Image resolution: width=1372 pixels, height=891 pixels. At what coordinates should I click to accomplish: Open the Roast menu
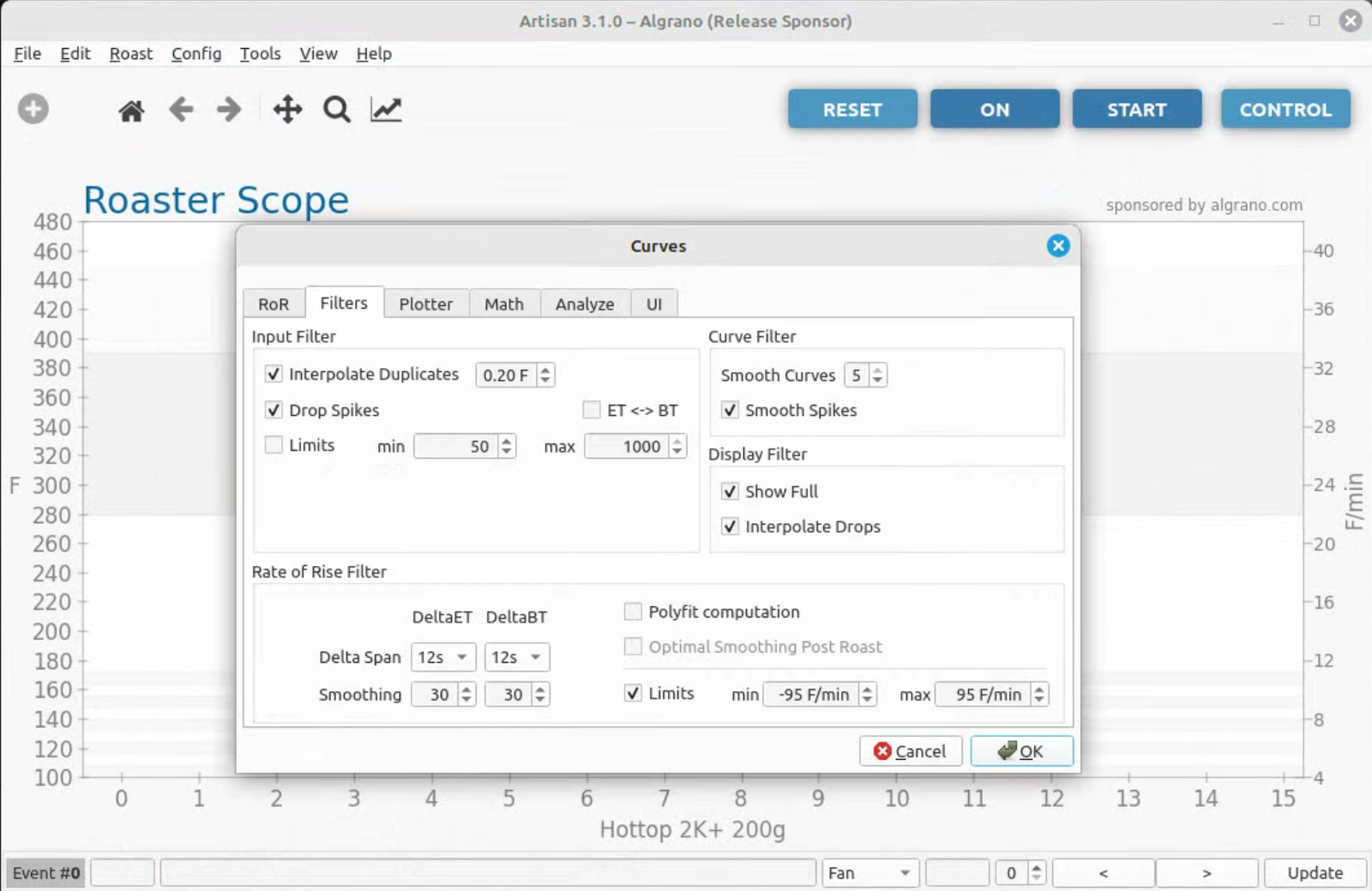[131, 53]
